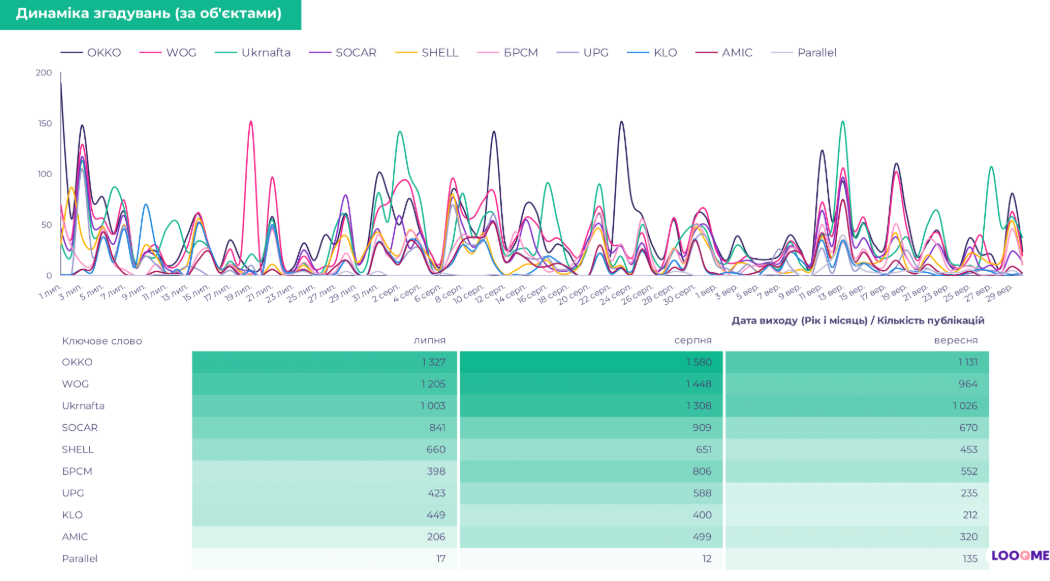Viewport: 1050px width, 581px height.
Task: Toggle the Ukrnafta legend entry
Action: click(253, 52)
